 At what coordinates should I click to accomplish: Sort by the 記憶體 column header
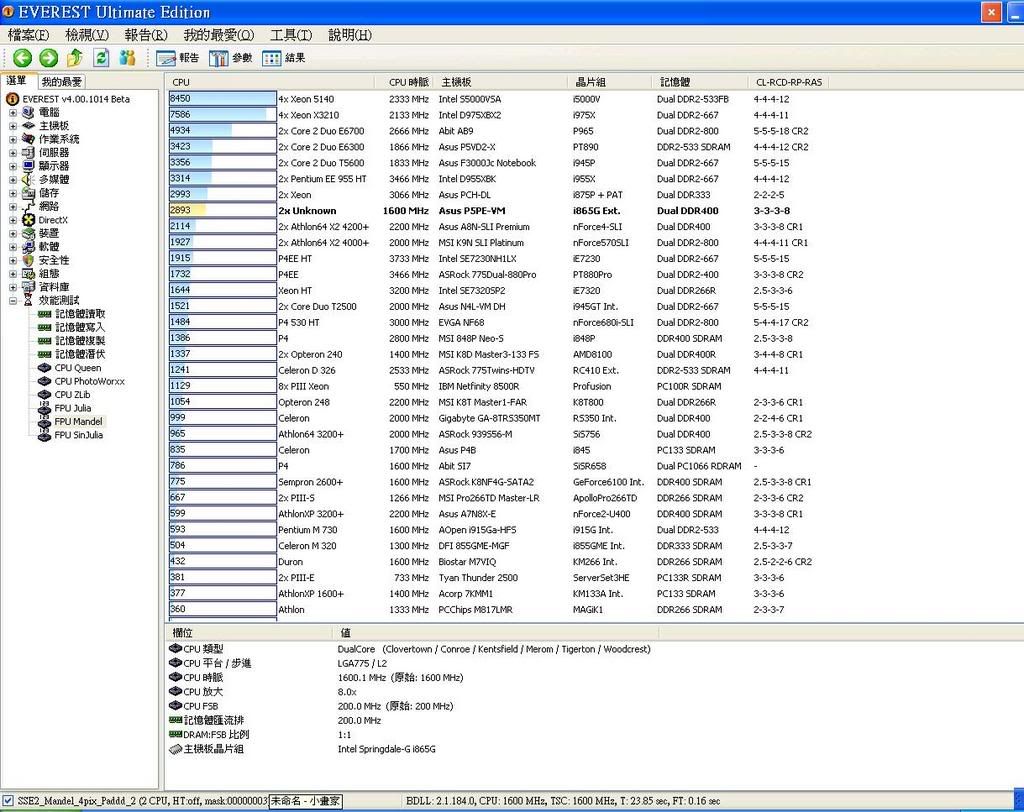tap(700, 82)
